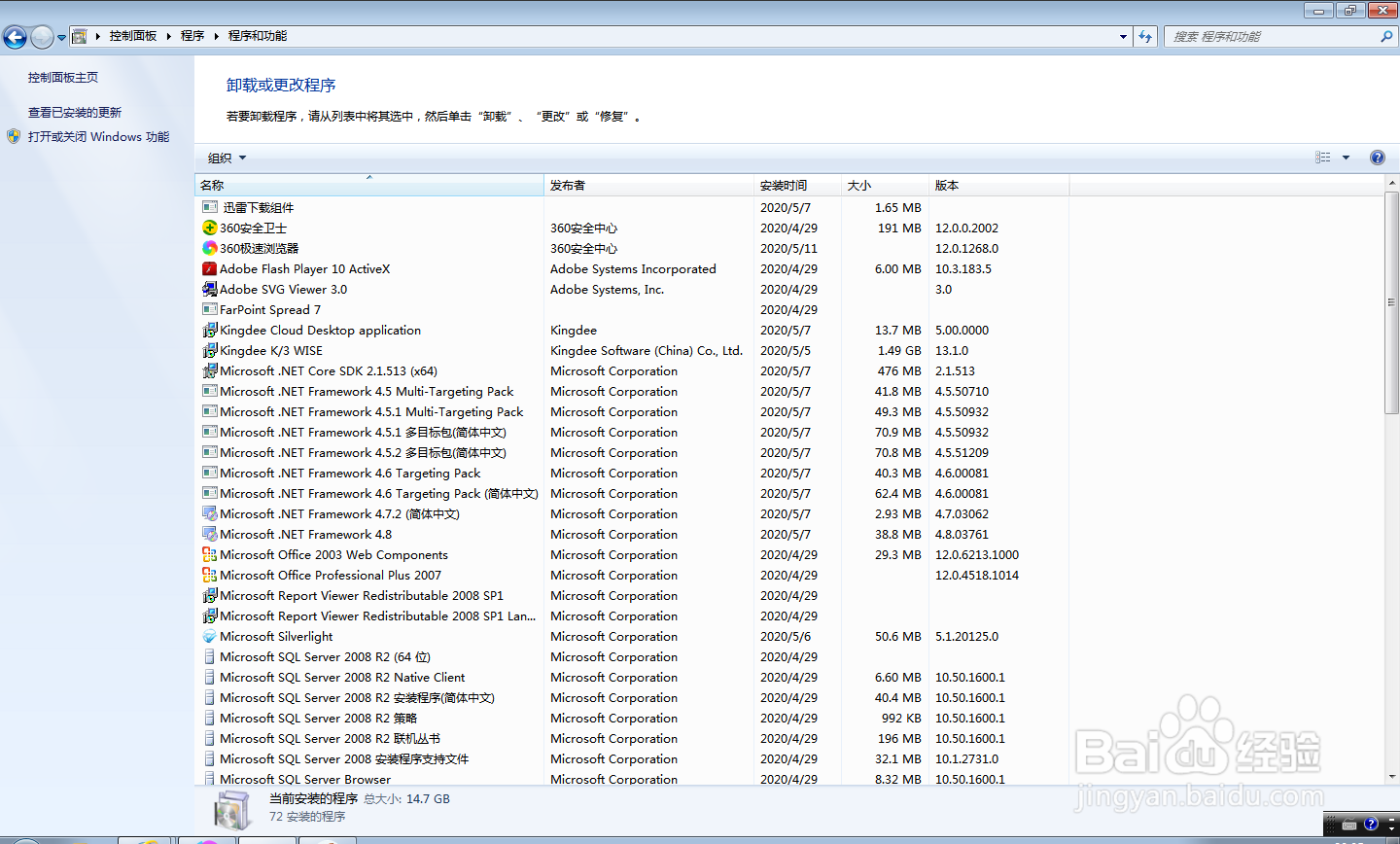The width and height of the screenshot is (1400, 844).
Task: Select .NET Framework 4.7.2 (简体中文) icon
Action: (x=210, y=513)
